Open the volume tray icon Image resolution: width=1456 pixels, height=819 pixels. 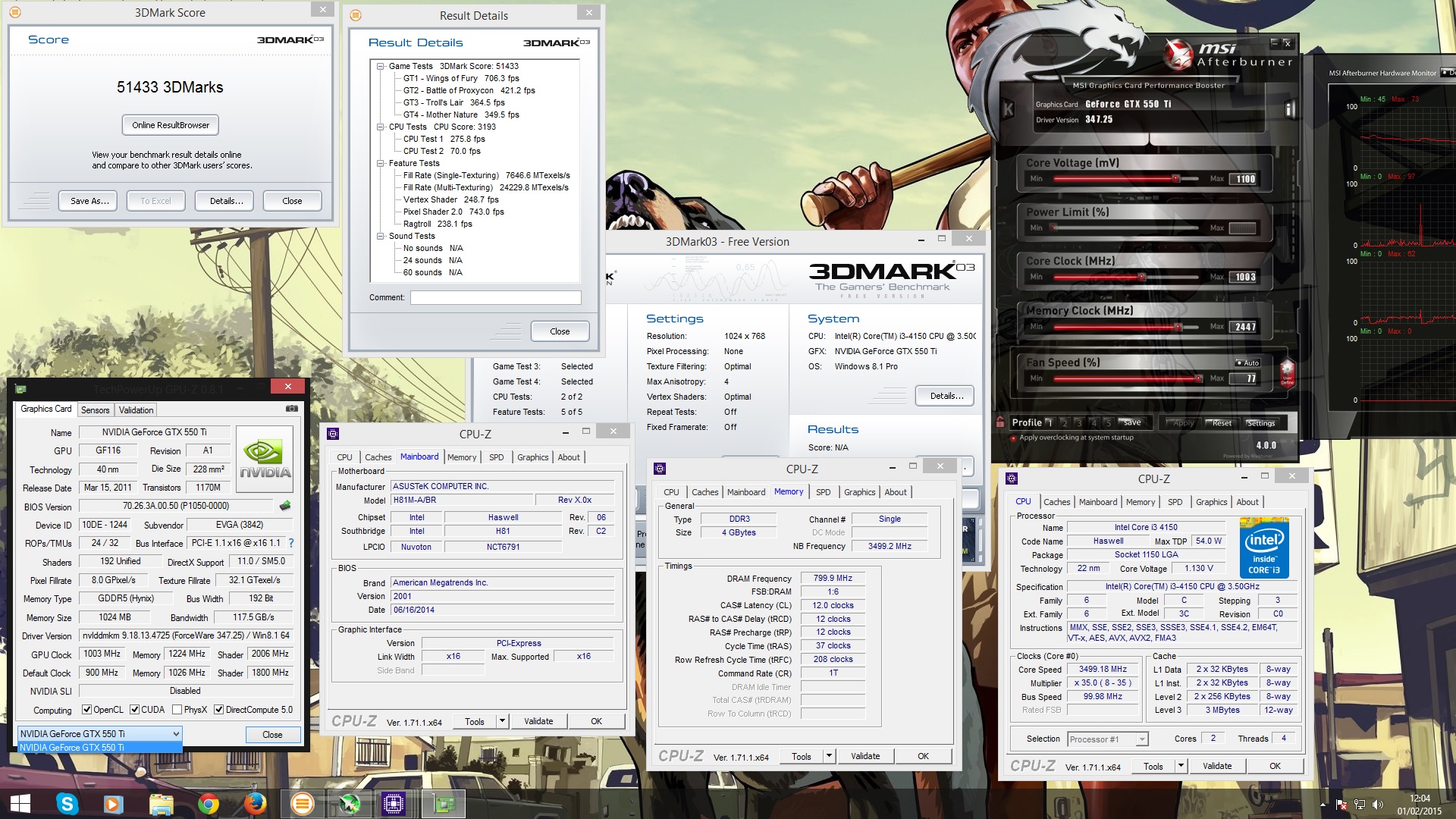click(x=1378, y=805)
